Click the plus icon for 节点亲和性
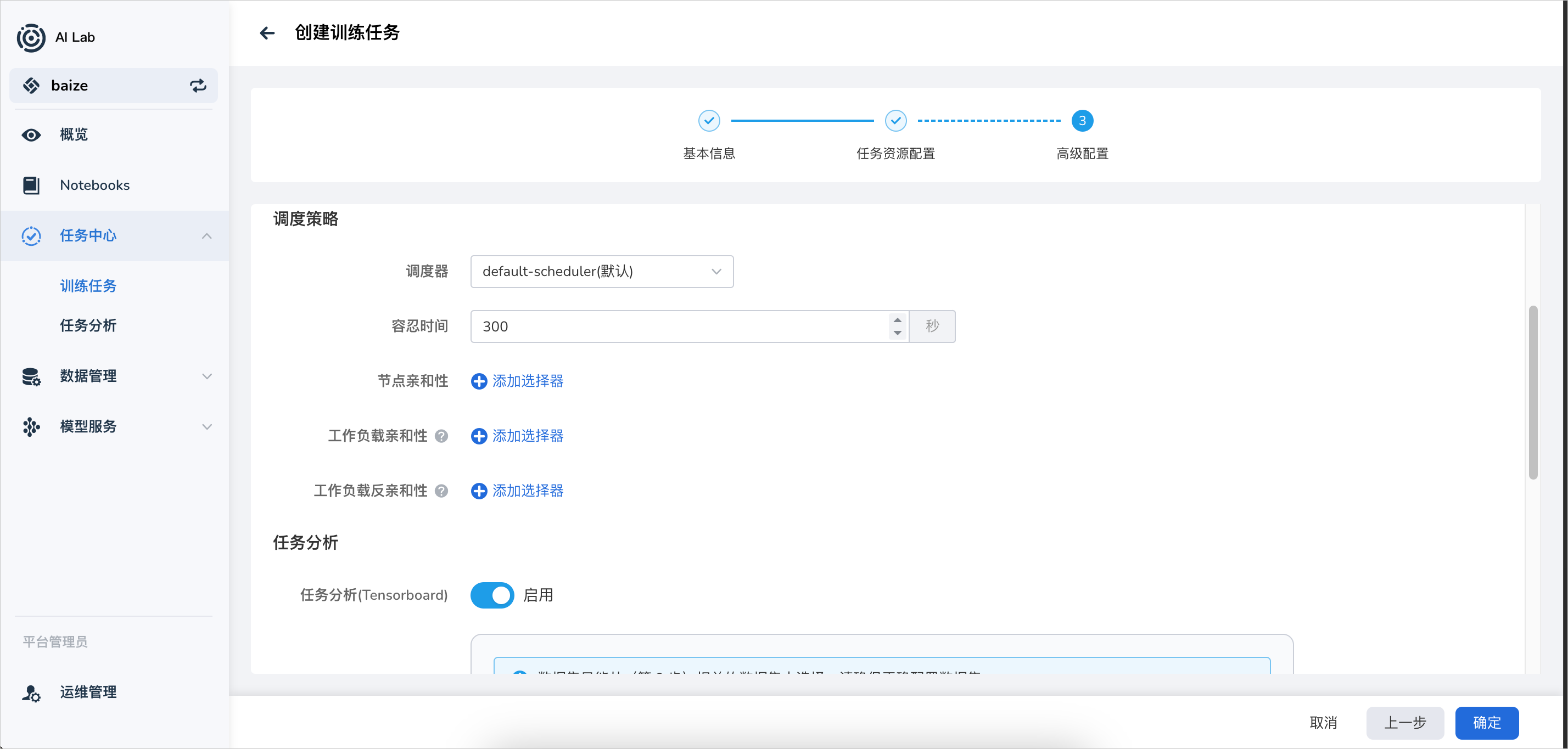Screen dimensions: 1568x749 (x=479, y=381)
